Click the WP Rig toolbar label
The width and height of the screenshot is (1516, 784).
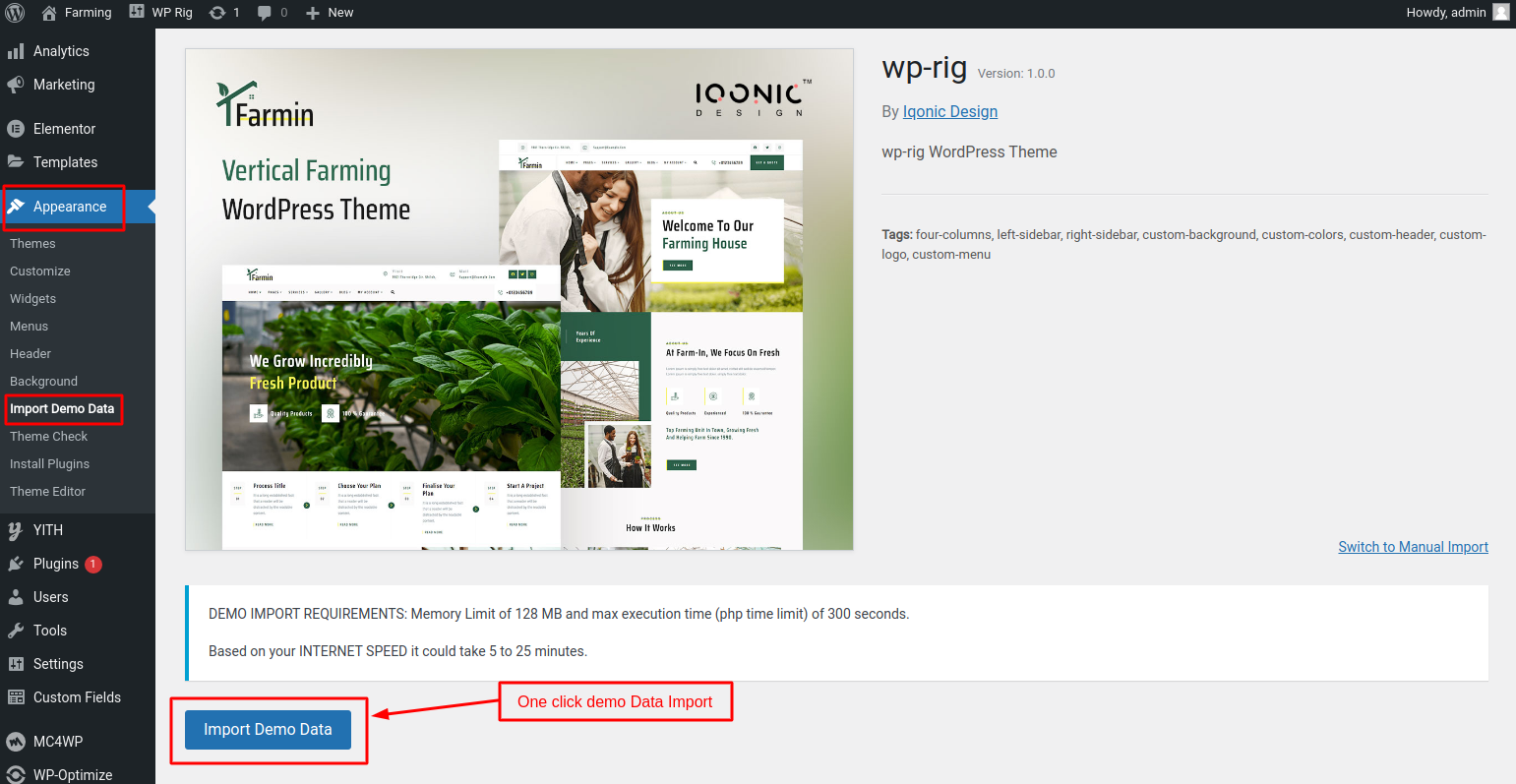pos(172,13)
